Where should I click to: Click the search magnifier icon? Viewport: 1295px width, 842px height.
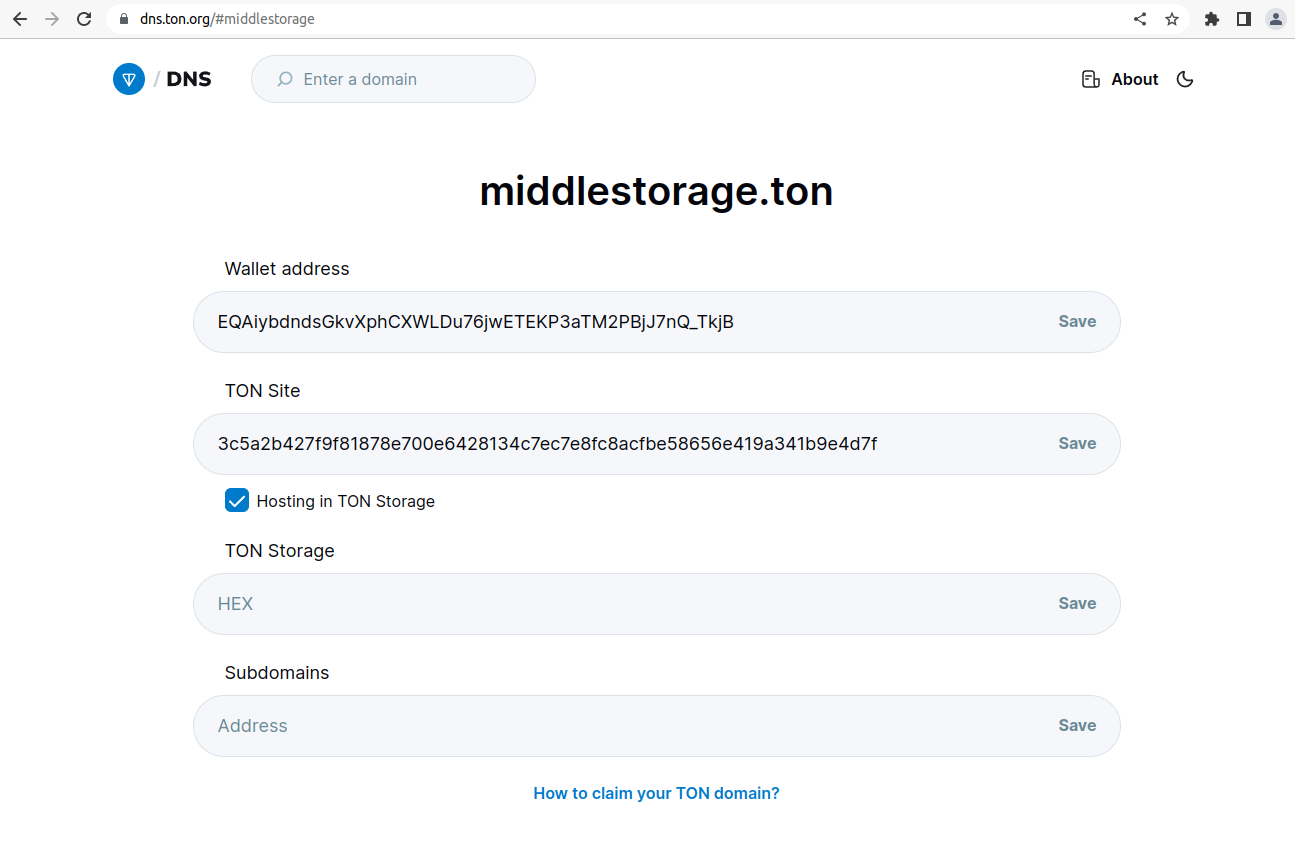pos(285,79)
